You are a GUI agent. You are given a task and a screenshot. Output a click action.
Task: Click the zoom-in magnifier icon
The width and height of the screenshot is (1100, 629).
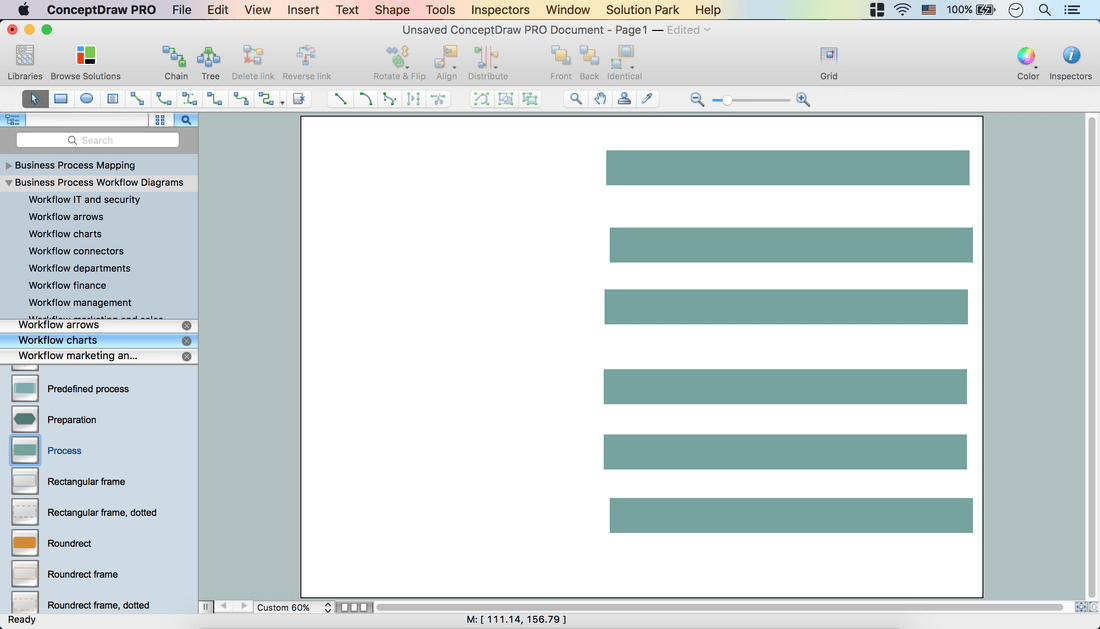(x=803, y=100)
